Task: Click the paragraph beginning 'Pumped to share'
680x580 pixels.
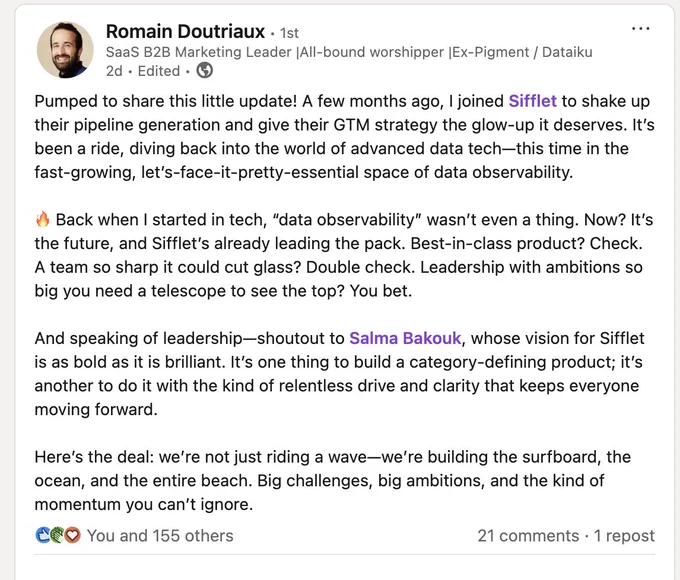Action: [344, 137]
